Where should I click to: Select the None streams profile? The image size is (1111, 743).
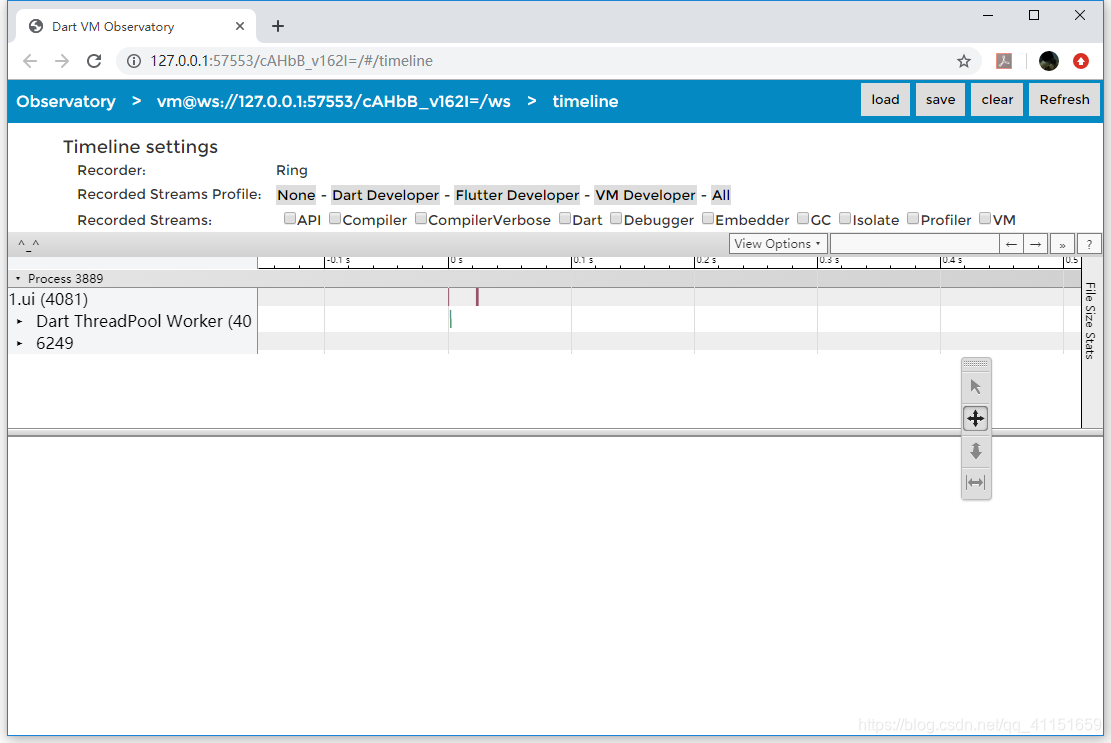click(296, 195)
